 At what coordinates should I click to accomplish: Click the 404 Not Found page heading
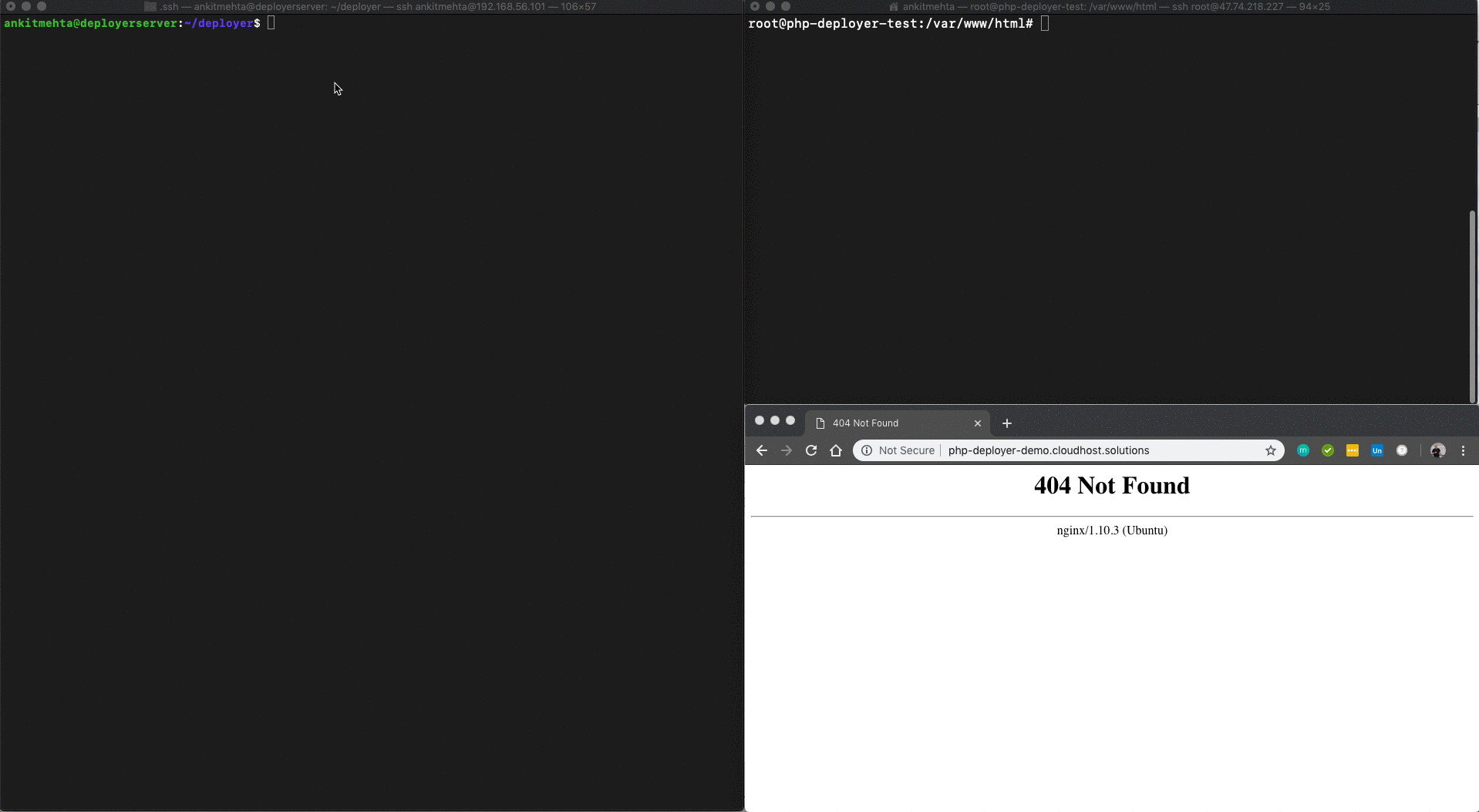click(1112, 485)
